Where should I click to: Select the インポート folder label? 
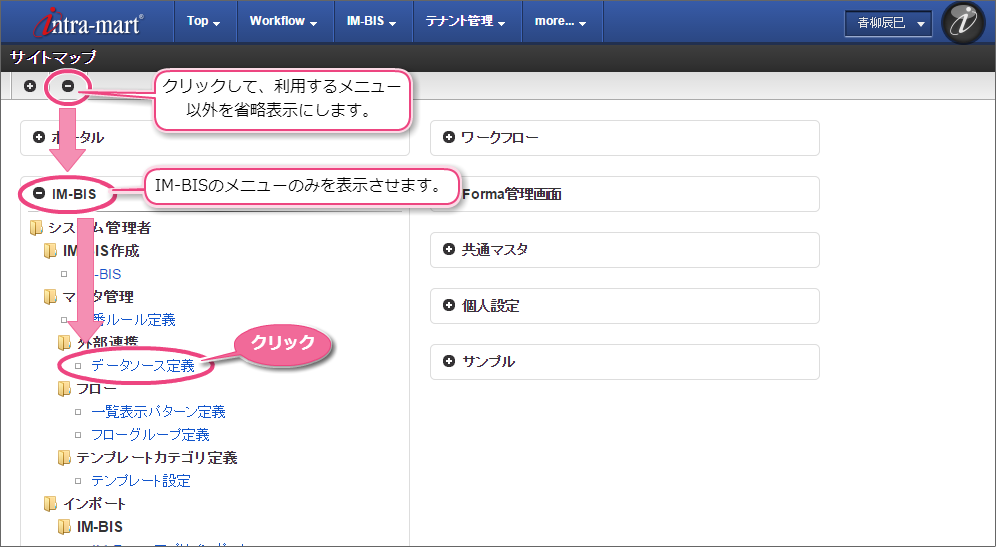coord(94,504)
